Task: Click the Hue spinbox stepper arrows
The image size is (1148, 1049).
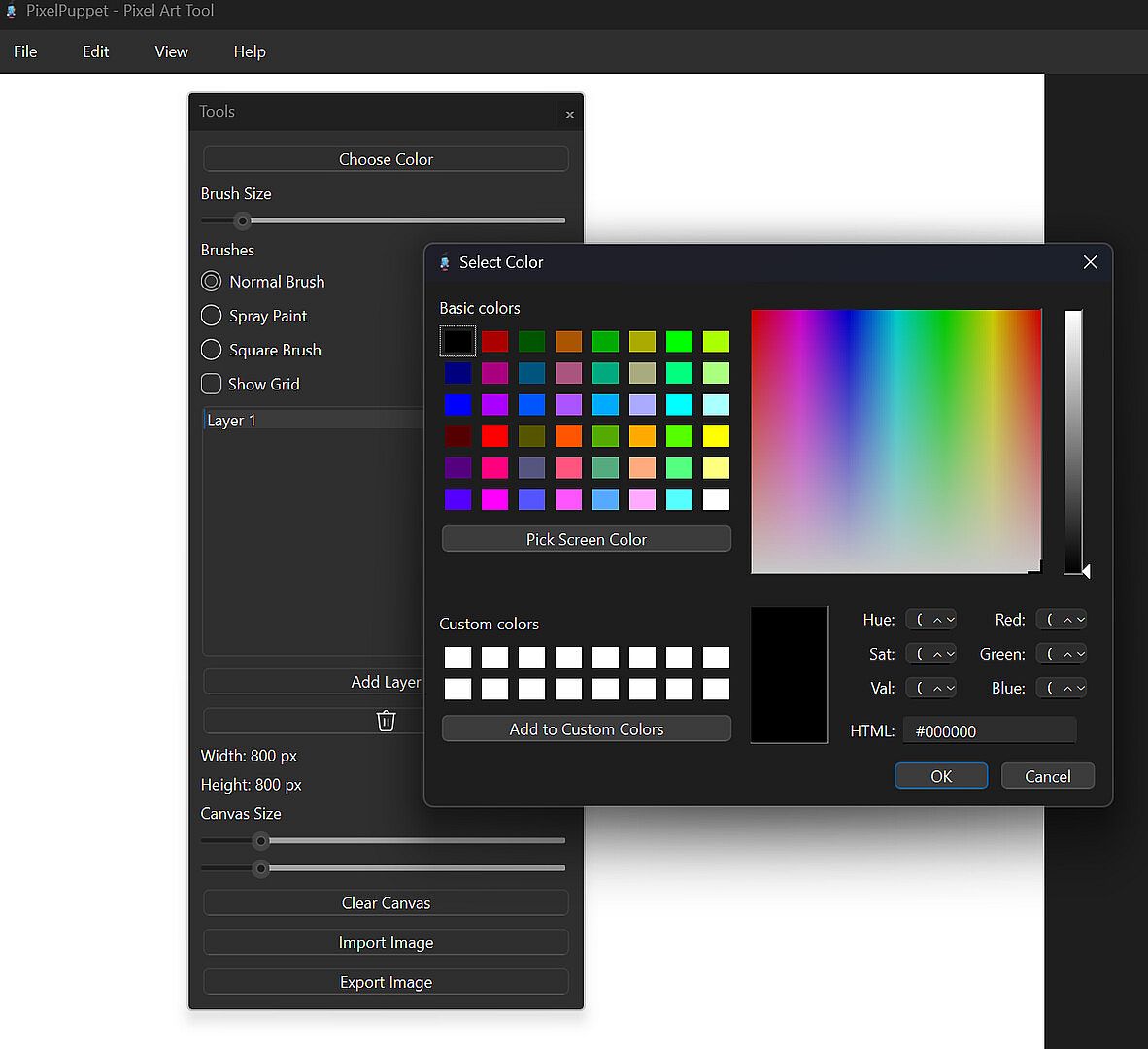Action: pyautogui.click(x=943, y=620)
